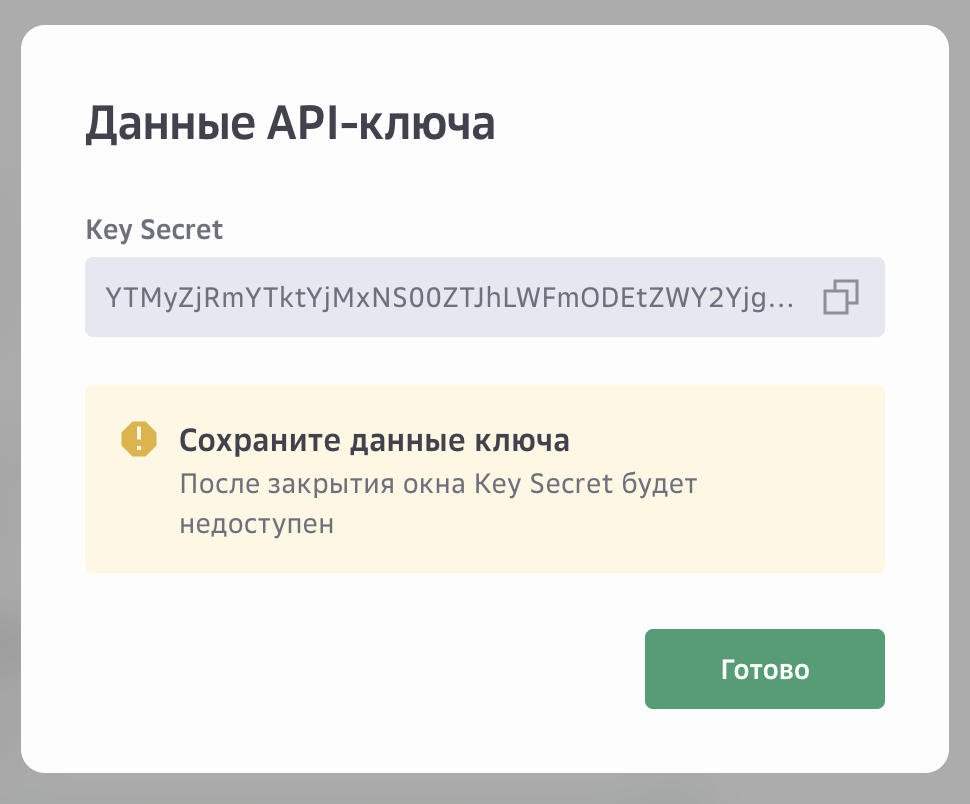Click the word "Данные" in the dialog heading
The height and width of the screenshot is (804, 970).
160,127
